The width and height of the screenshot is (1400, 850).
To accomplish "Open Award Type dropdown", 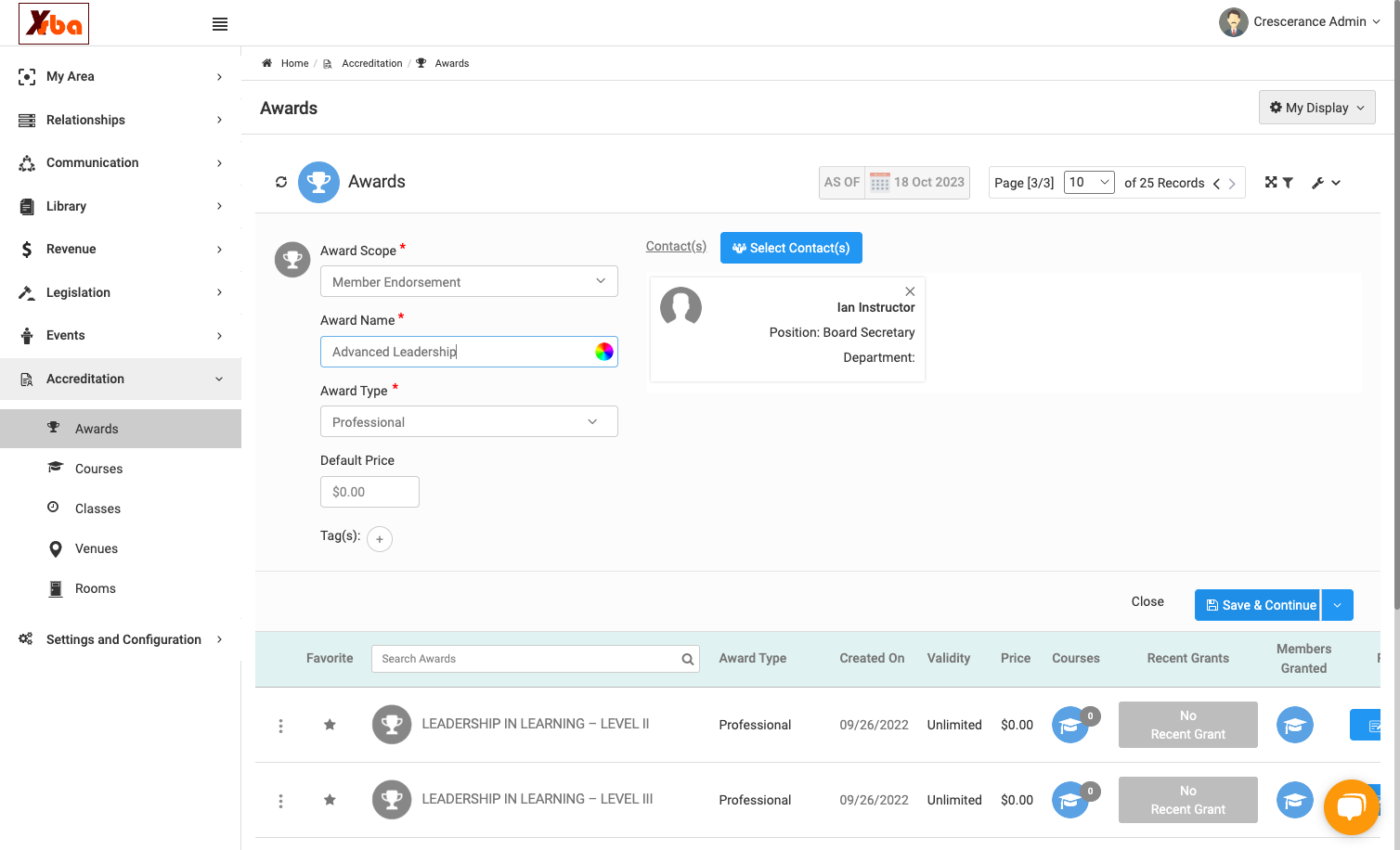I will pyautogui.click(x=469, y=422).
